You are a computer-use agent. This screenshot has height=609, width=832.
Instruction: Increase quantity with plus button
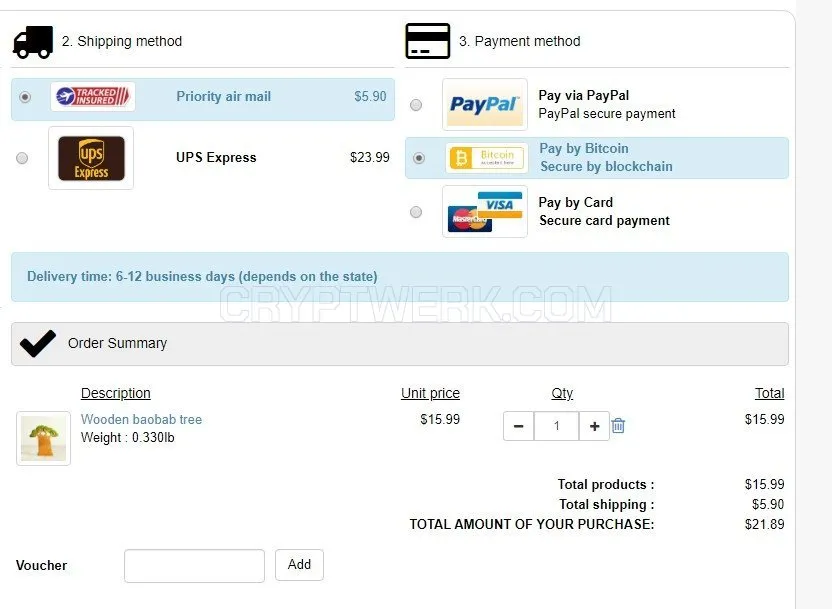pyautogui.click(x=594, y=426)
